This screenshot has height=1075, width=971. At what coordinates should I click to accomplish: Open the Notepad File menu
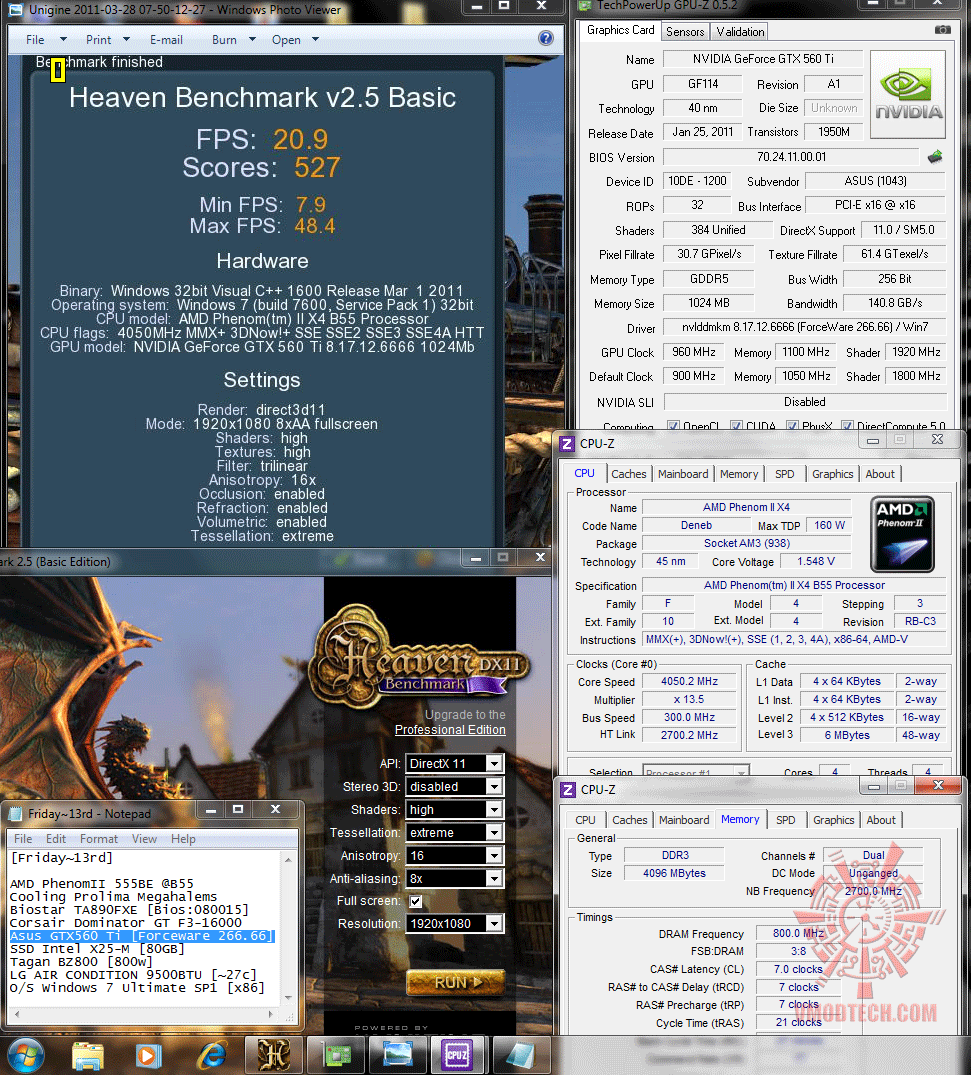point(23,838)
